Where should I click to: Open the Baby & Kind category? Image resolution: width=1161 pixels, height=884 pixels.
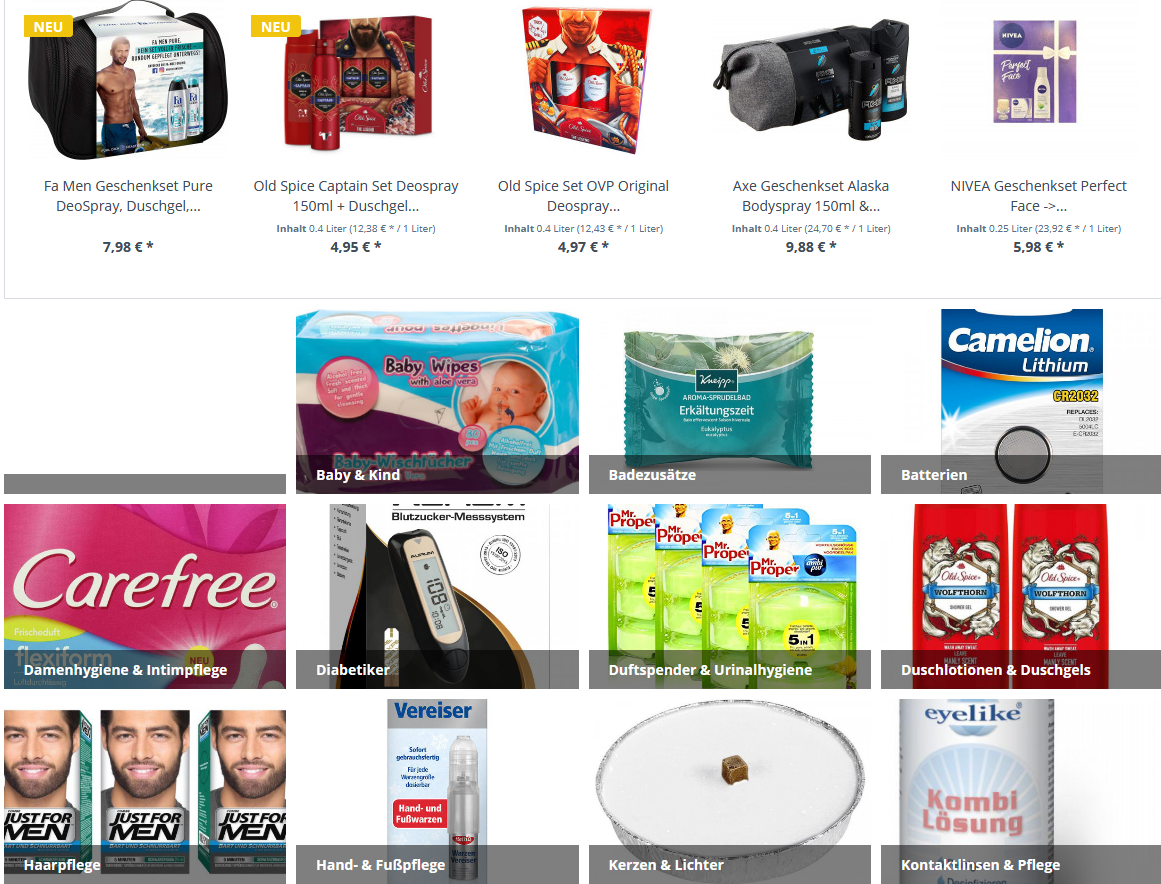click(x=437, y=401)
